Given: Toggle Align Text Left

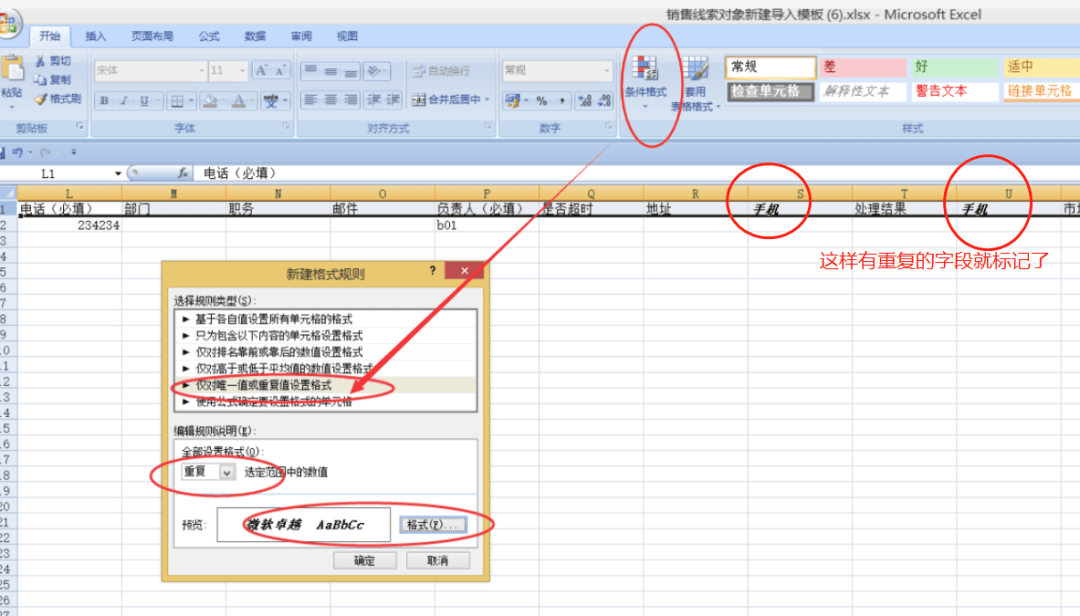Looking at the screenshot, I should [311, 100].
